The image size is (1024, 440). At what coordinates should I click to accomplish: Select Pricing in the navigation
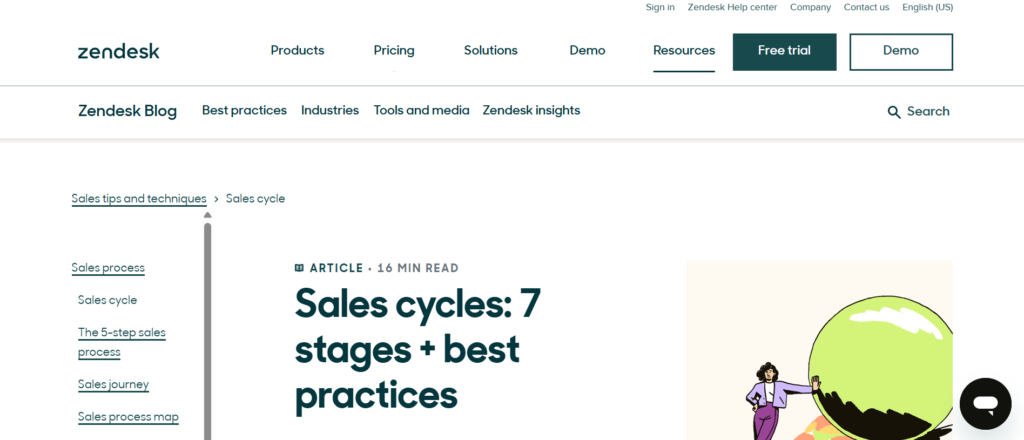point(394,51)
